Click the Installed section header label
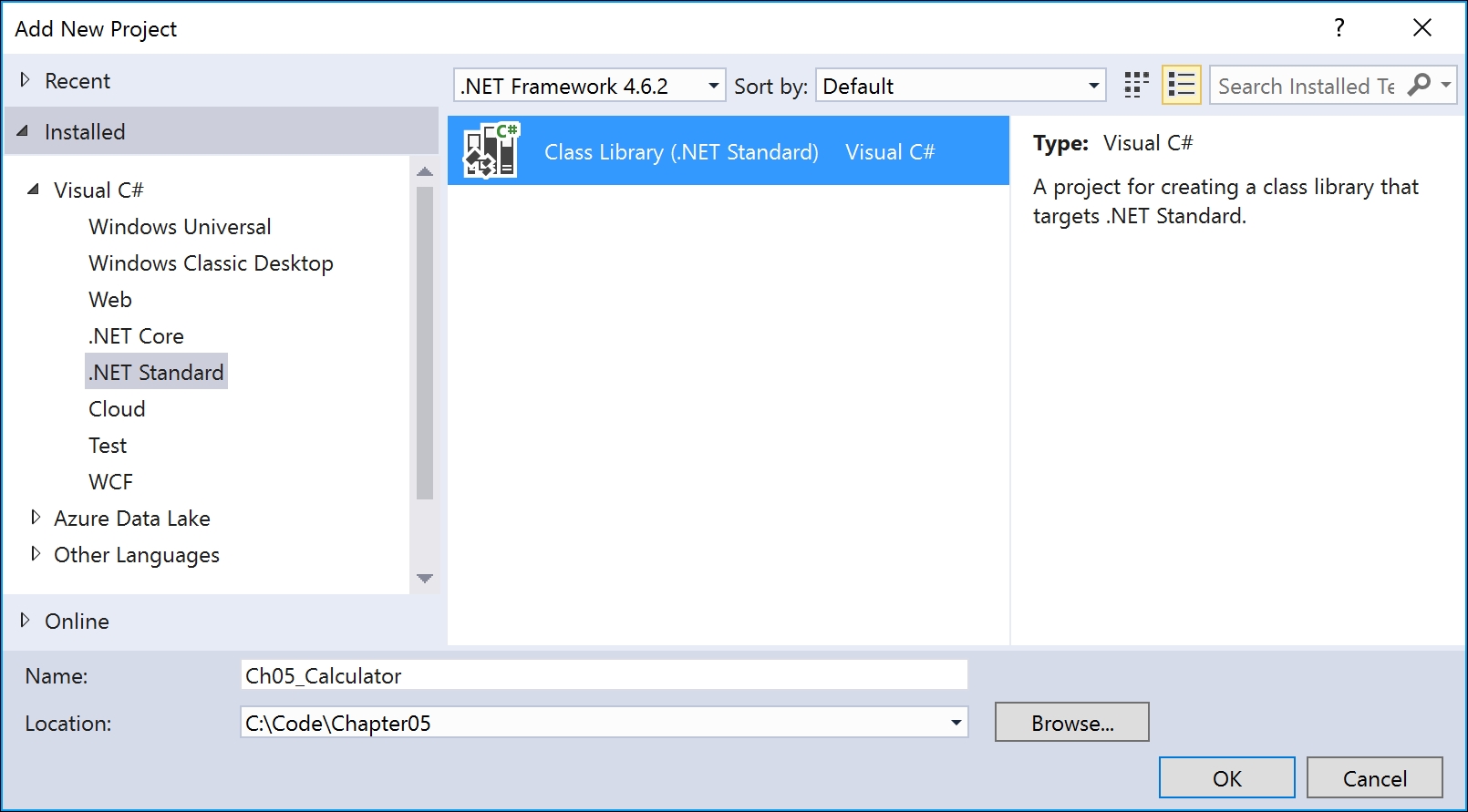 point(85,131)
